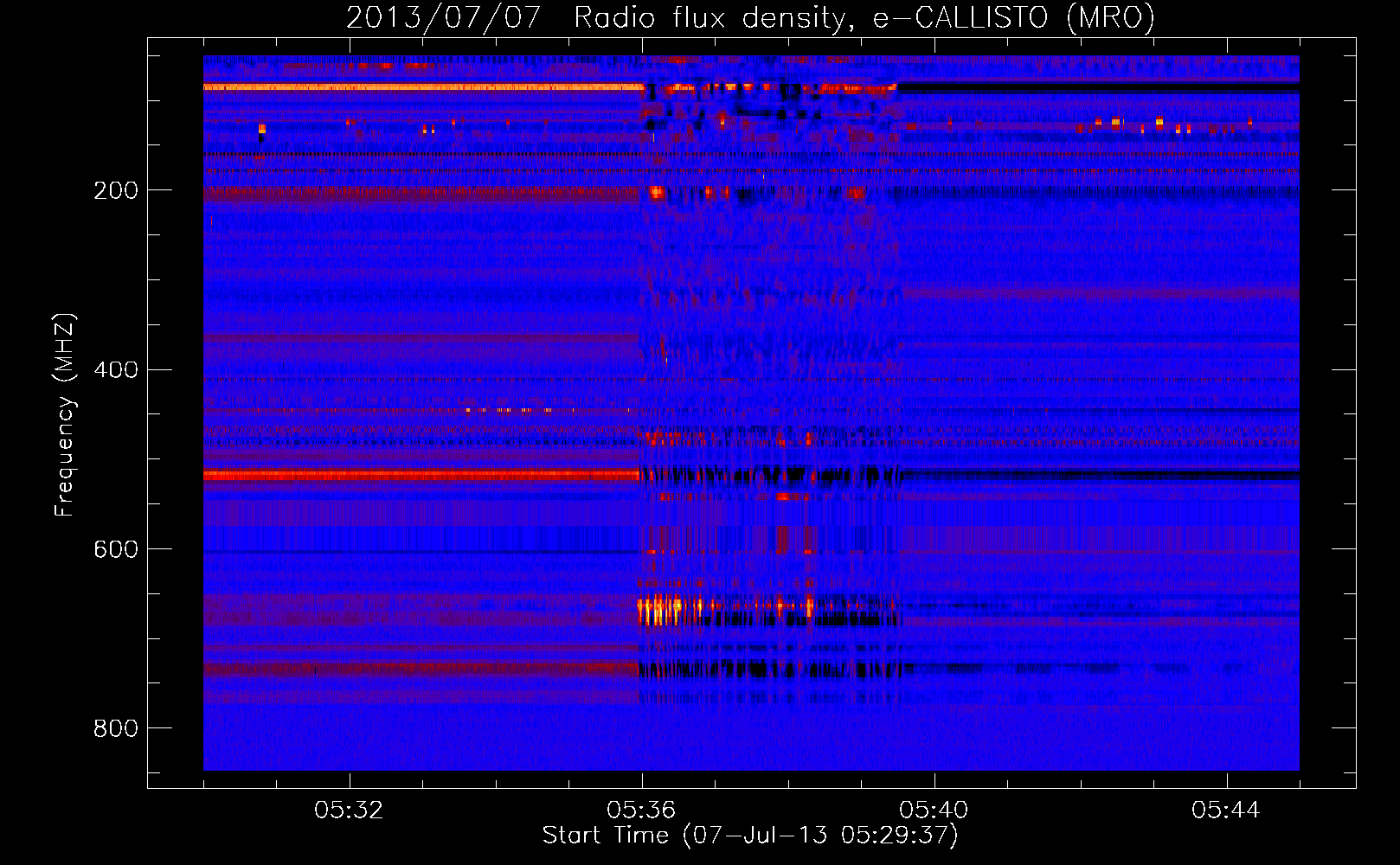Click the plot title text 2013/07/07
This screenshot has height=865, width=1400.
[443, 17]
